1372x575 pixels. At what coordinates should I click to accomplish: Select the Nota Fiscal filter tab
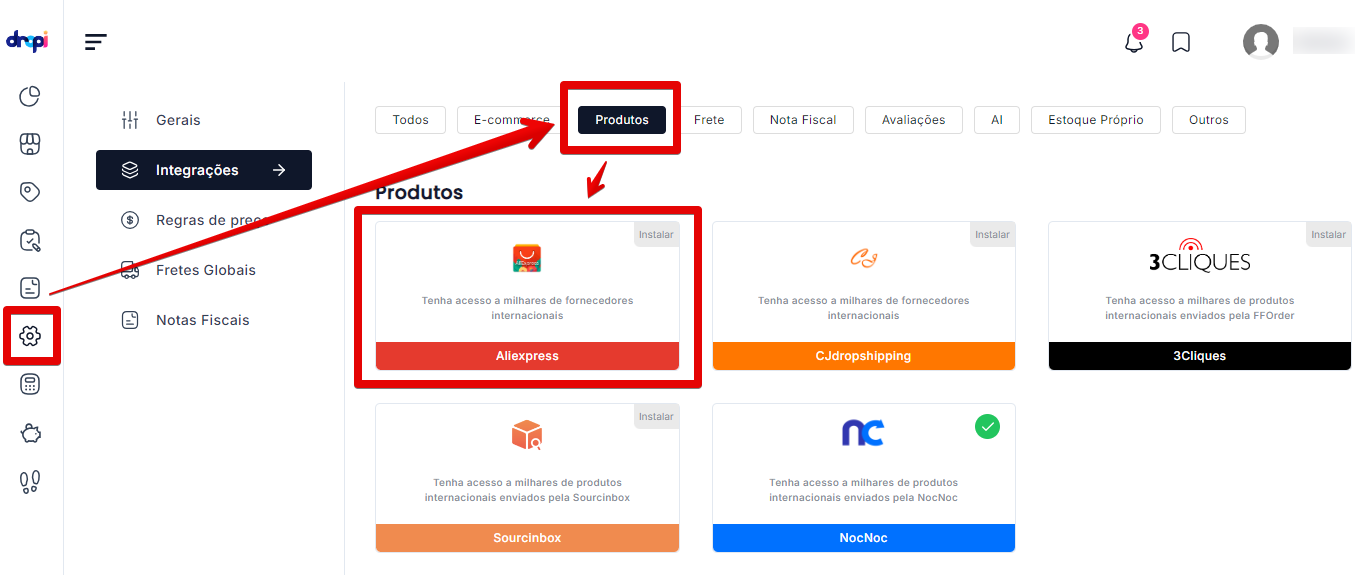pyautogui.click(x=803, y=120)
